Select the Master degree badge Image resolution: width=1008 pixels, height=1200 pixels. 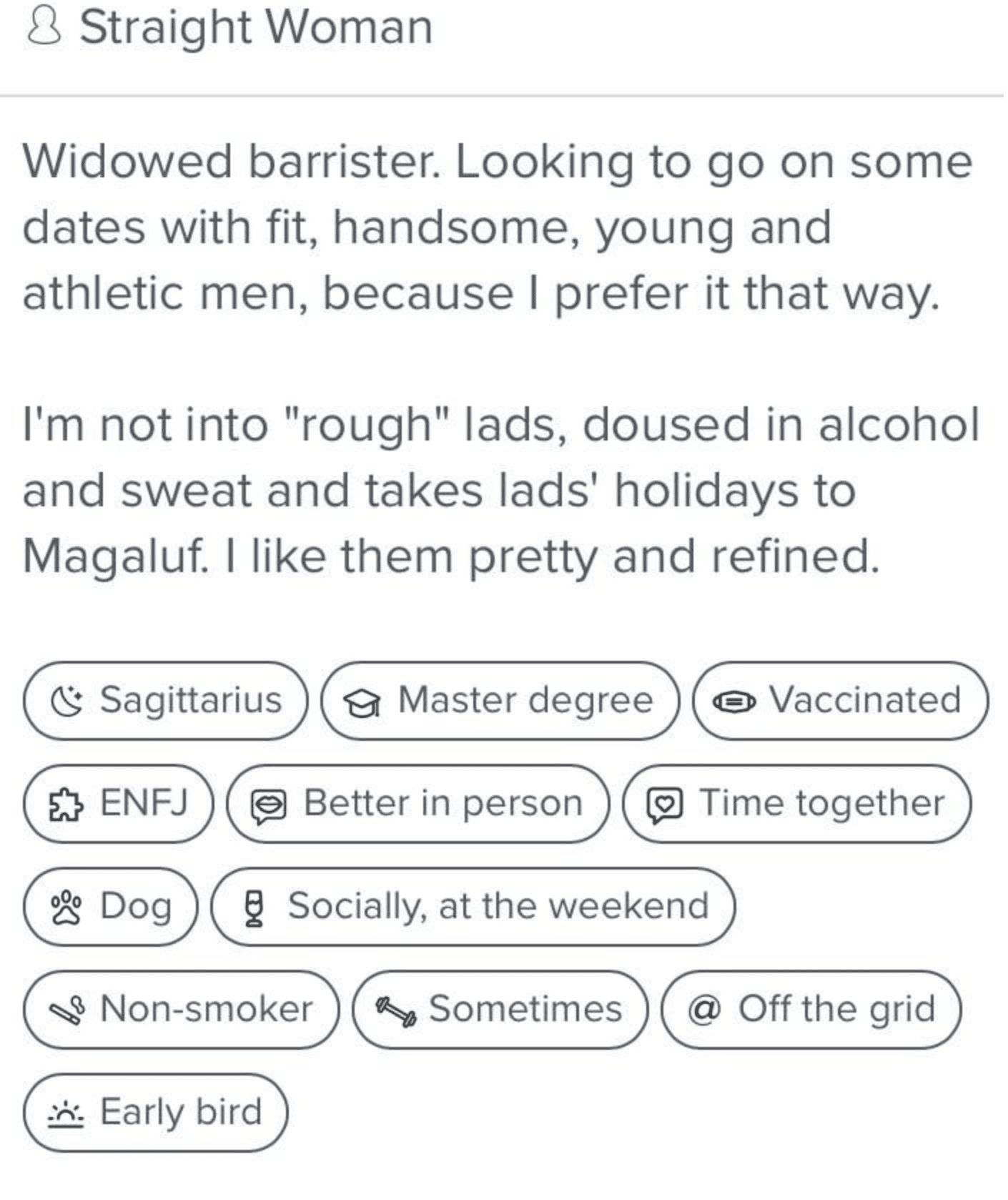499,701
